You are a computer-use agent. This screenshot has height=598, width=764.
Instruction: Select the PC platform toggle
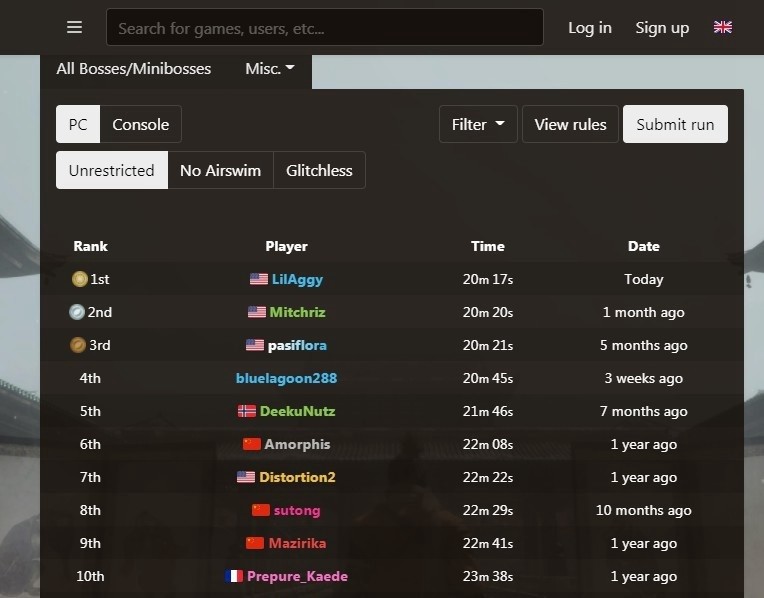(x=78, y=124)
